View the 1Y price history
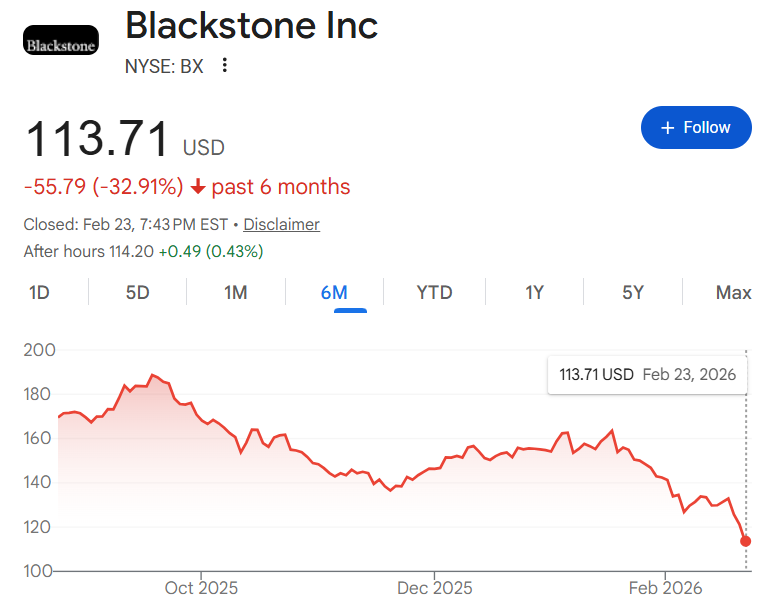Screen dimensions: 774x609 click(534, 293)
